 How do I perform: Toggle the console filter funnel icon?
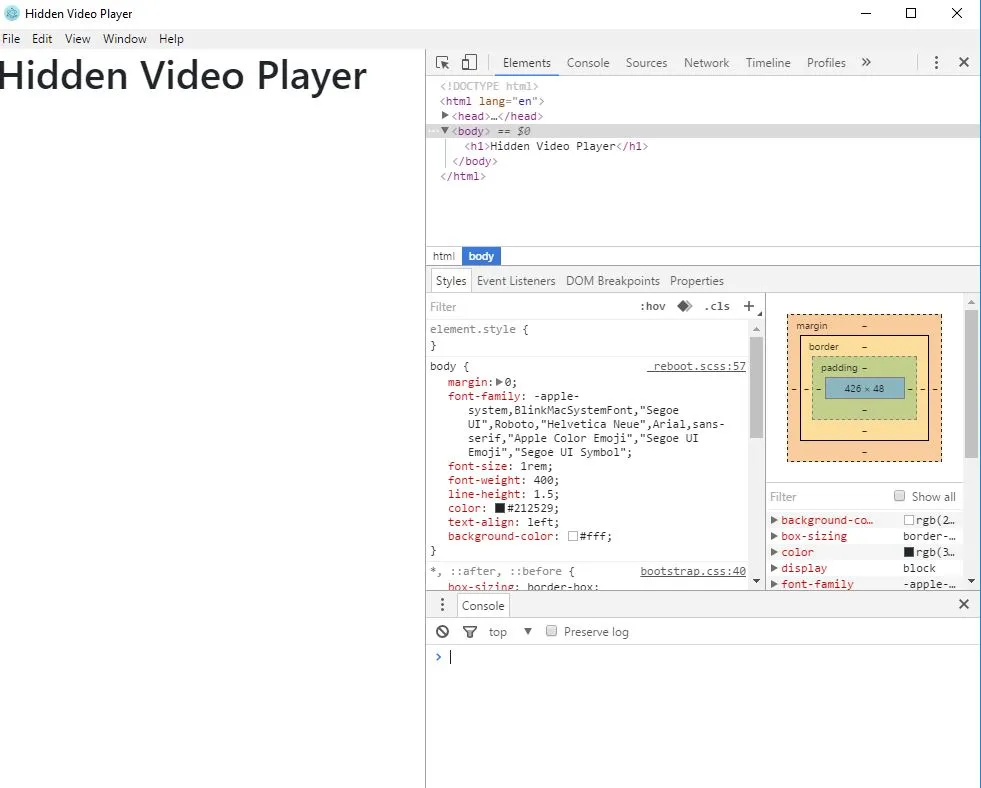(x=470, y=632)
